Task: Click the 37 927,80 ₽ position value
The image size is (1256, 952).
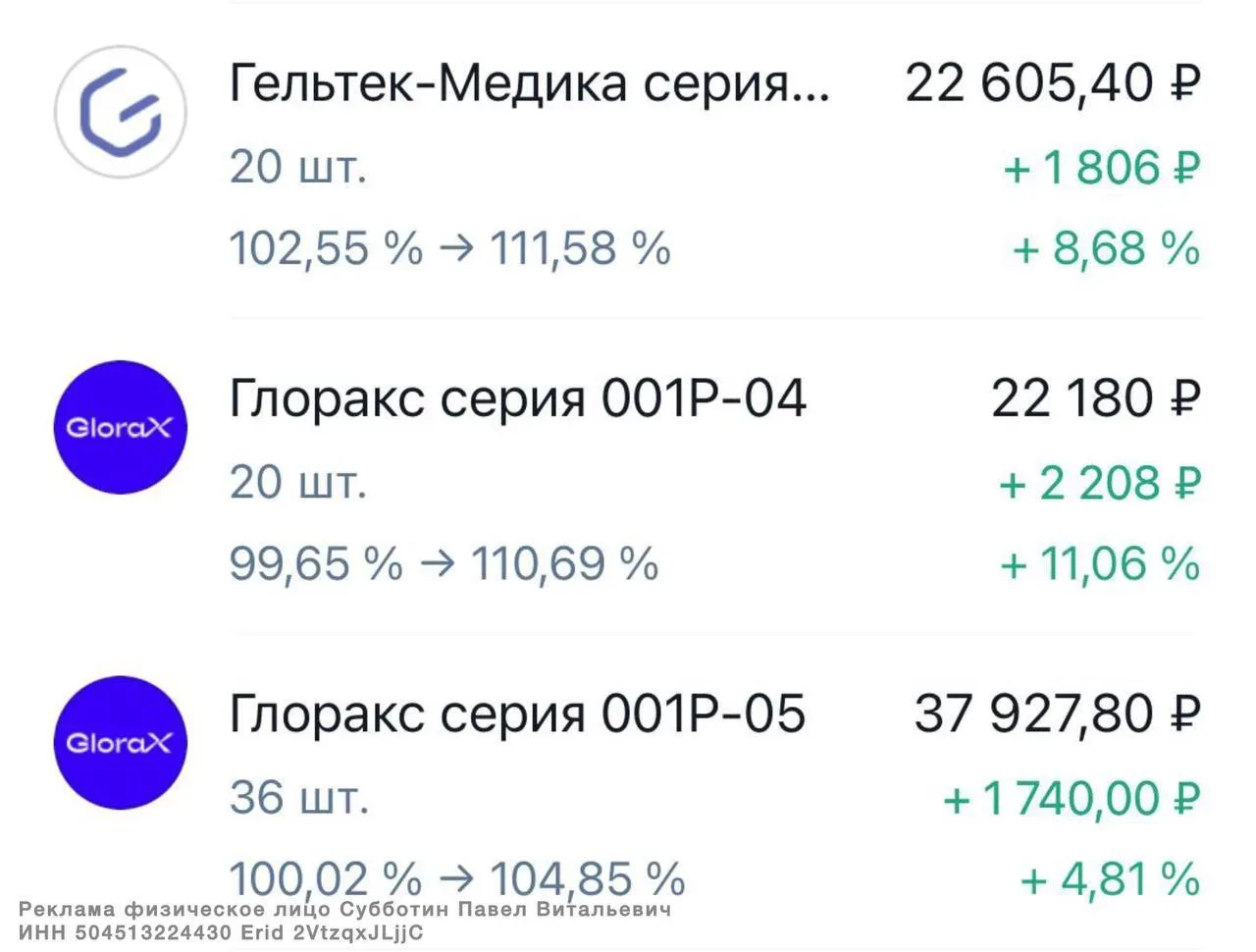Action: [x=1057, y=714]
